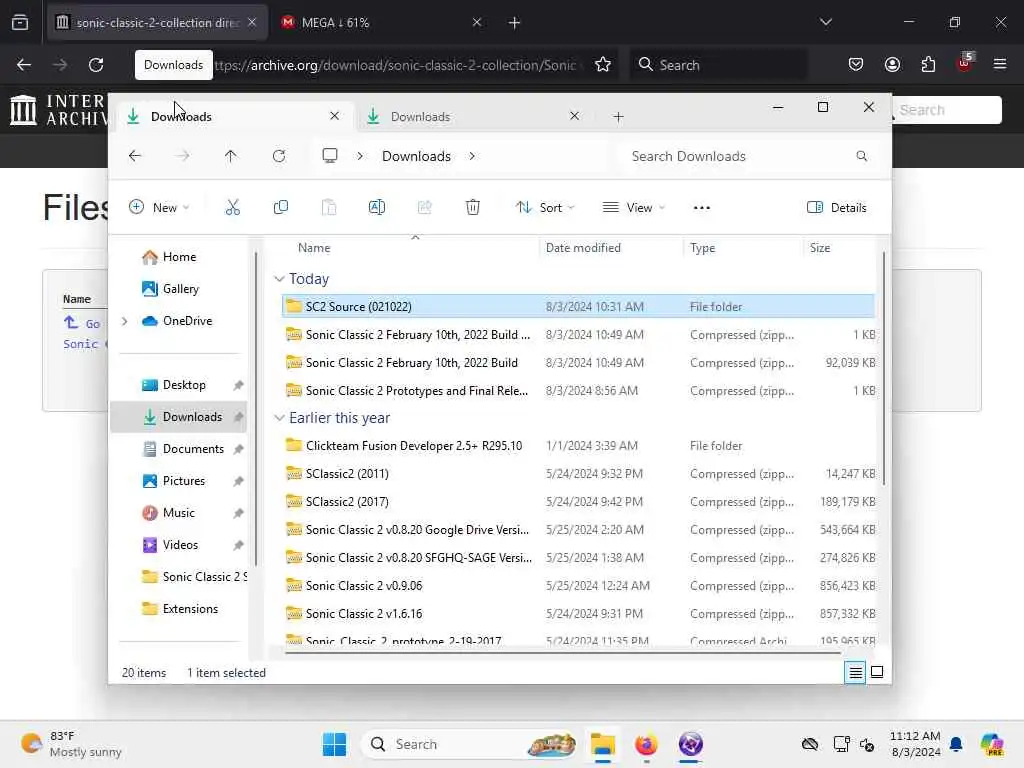Close the second Downloads Explorer tab
The height and width of the screenshot is (768, 1024).
(574, 116)
